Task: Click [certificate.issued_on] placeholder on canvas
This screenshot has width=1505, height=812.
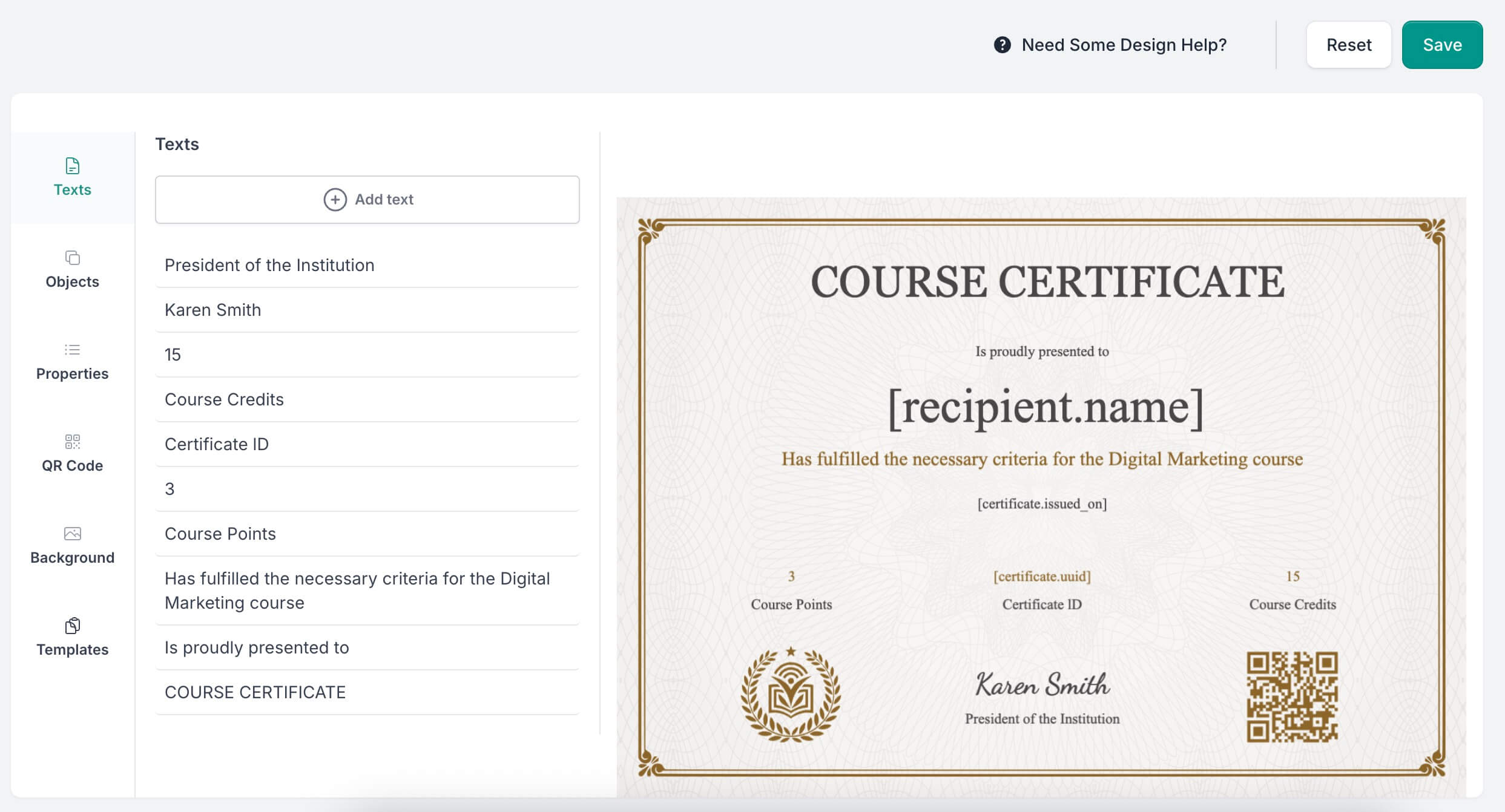Action: coord(1042,503)
